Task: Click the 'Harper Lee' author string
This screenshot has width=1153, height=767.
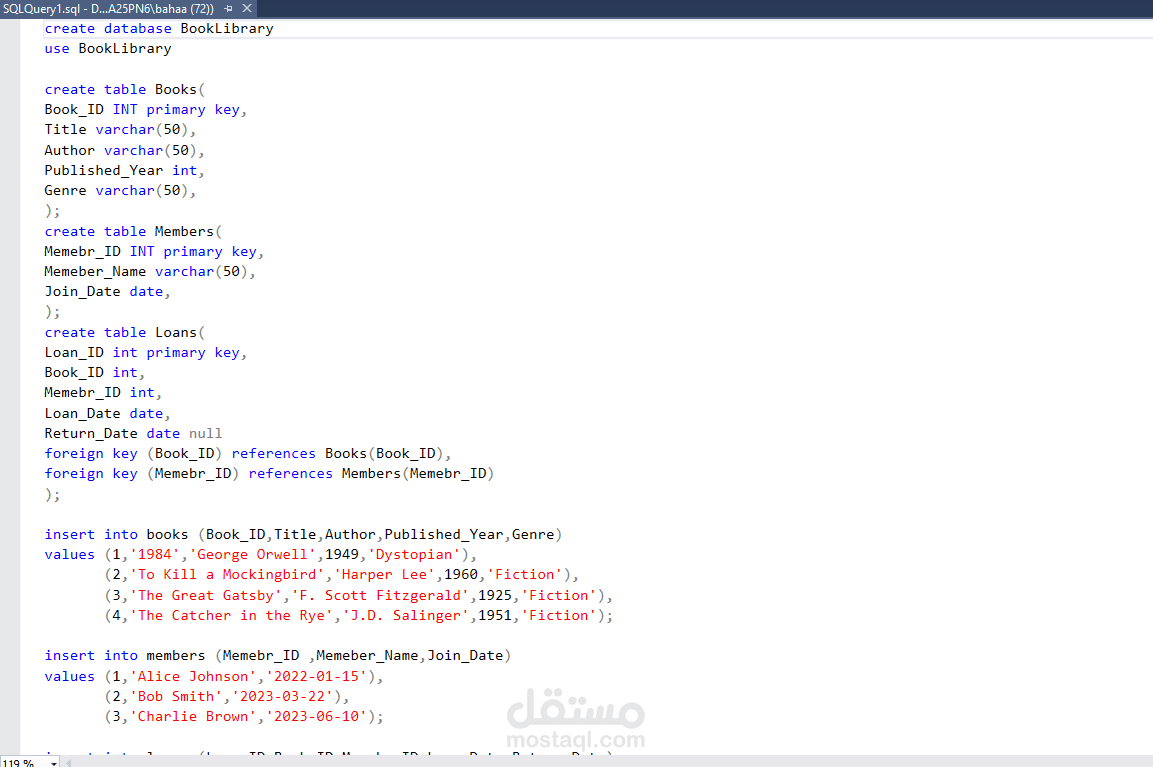Action: pos(384,575)
